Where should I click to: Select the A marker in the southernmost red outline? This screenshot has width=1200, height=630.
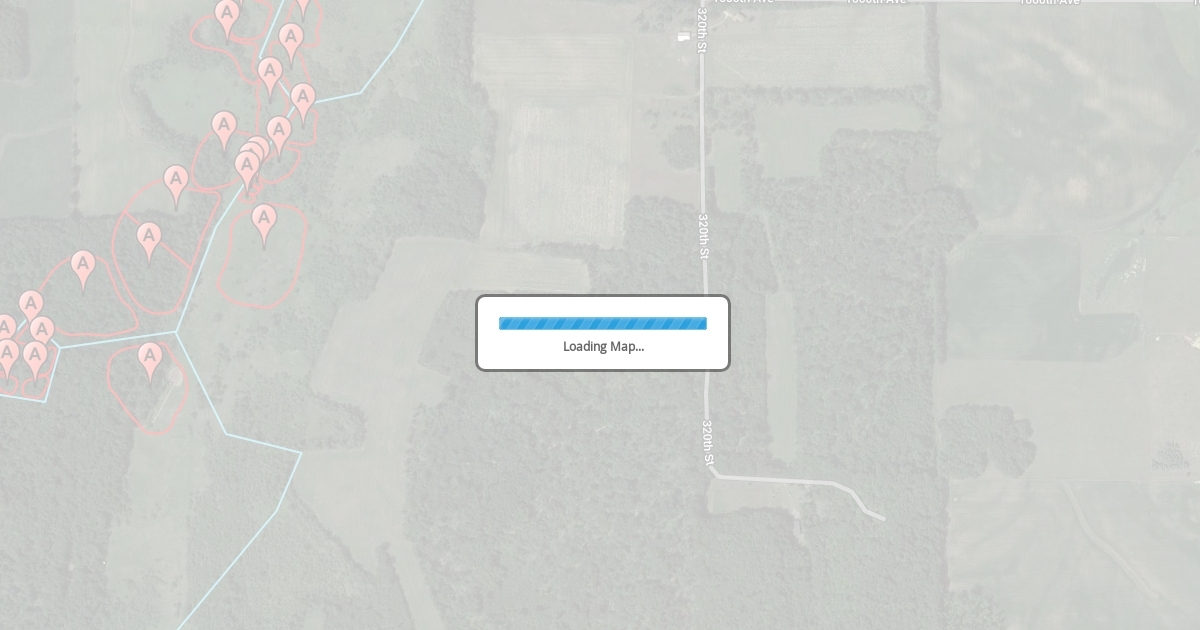pos(150,362)
